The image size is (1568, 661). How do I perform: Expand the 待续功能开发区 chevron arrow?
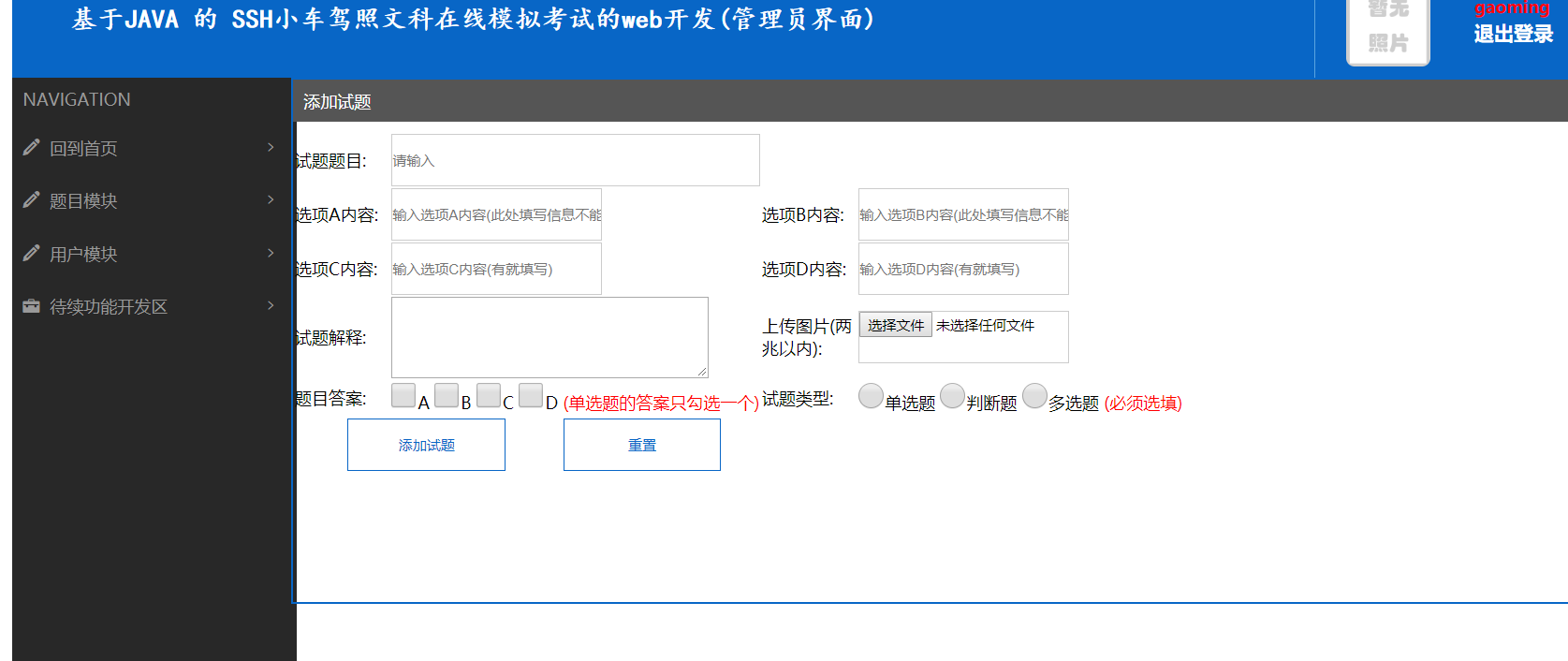coord(271,305)
